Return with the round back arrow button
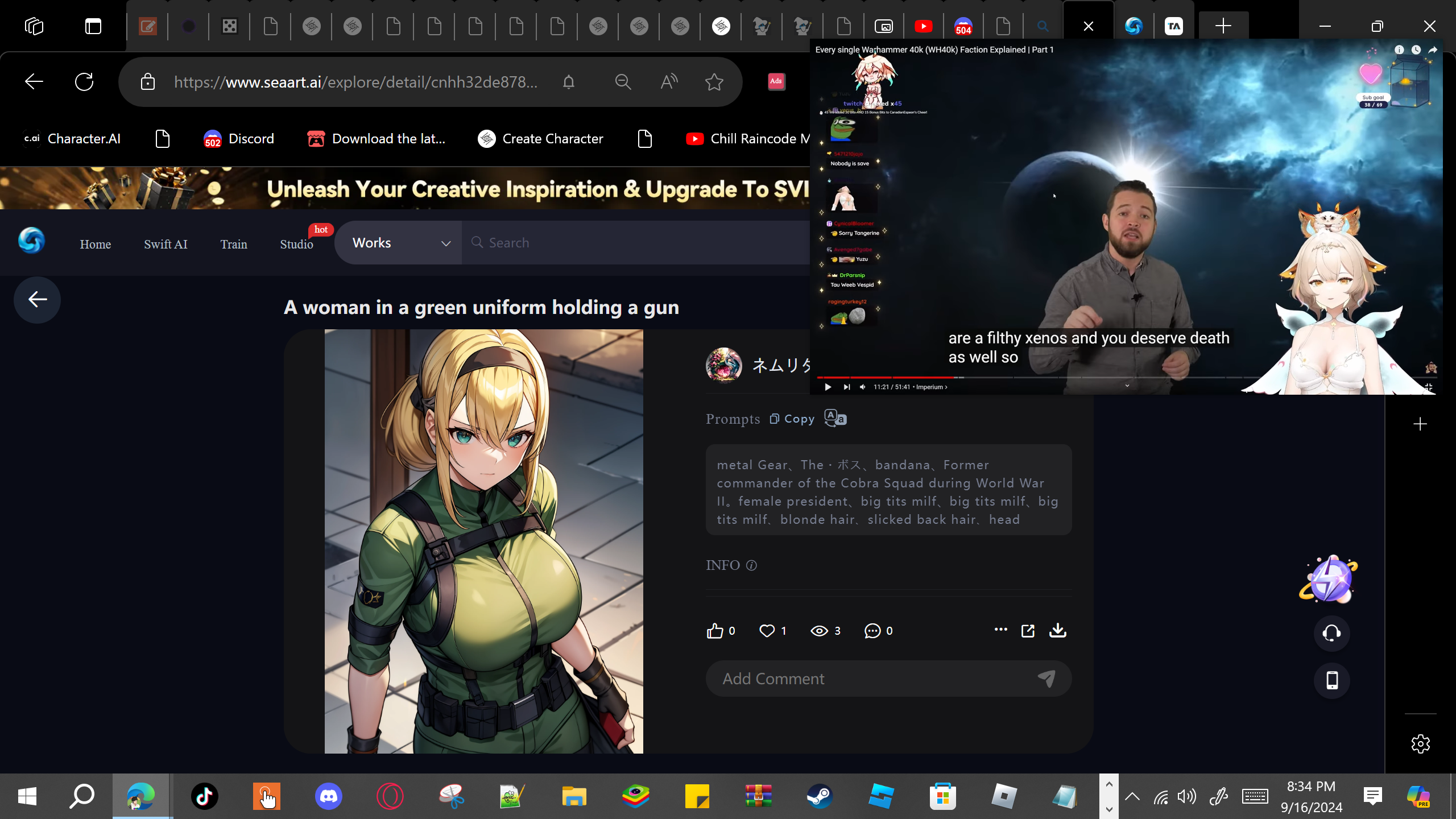 [38, 300]
